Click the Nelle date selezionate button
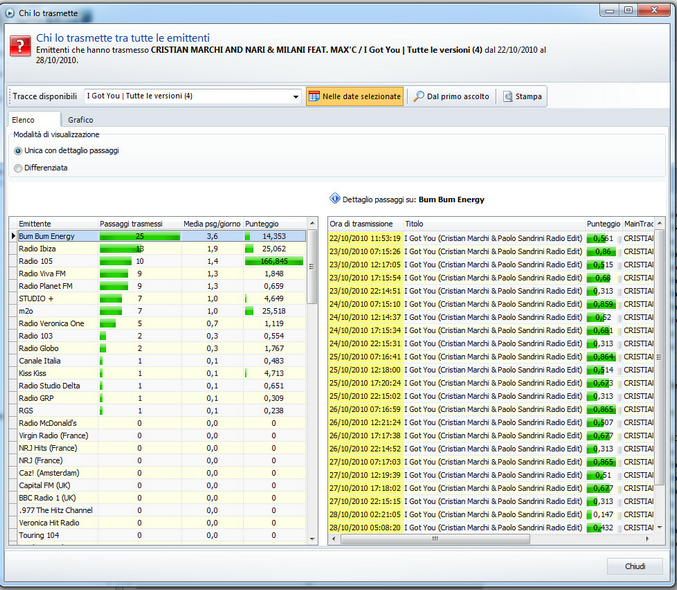Image resolution: width=677 pixels, height=590 pixels. 355,96
